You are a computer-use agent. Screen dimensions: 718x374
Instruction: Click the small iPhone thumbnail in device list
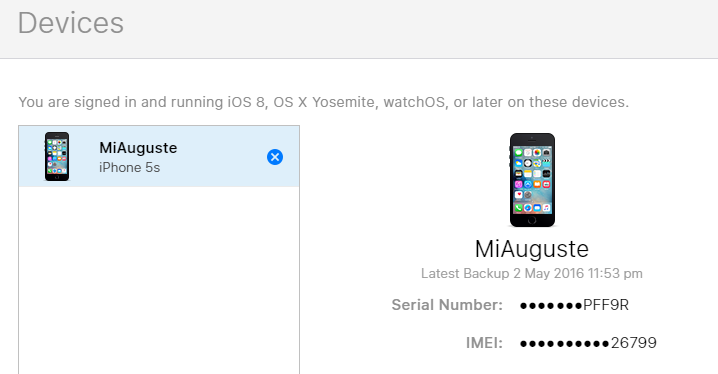point(57,157)
